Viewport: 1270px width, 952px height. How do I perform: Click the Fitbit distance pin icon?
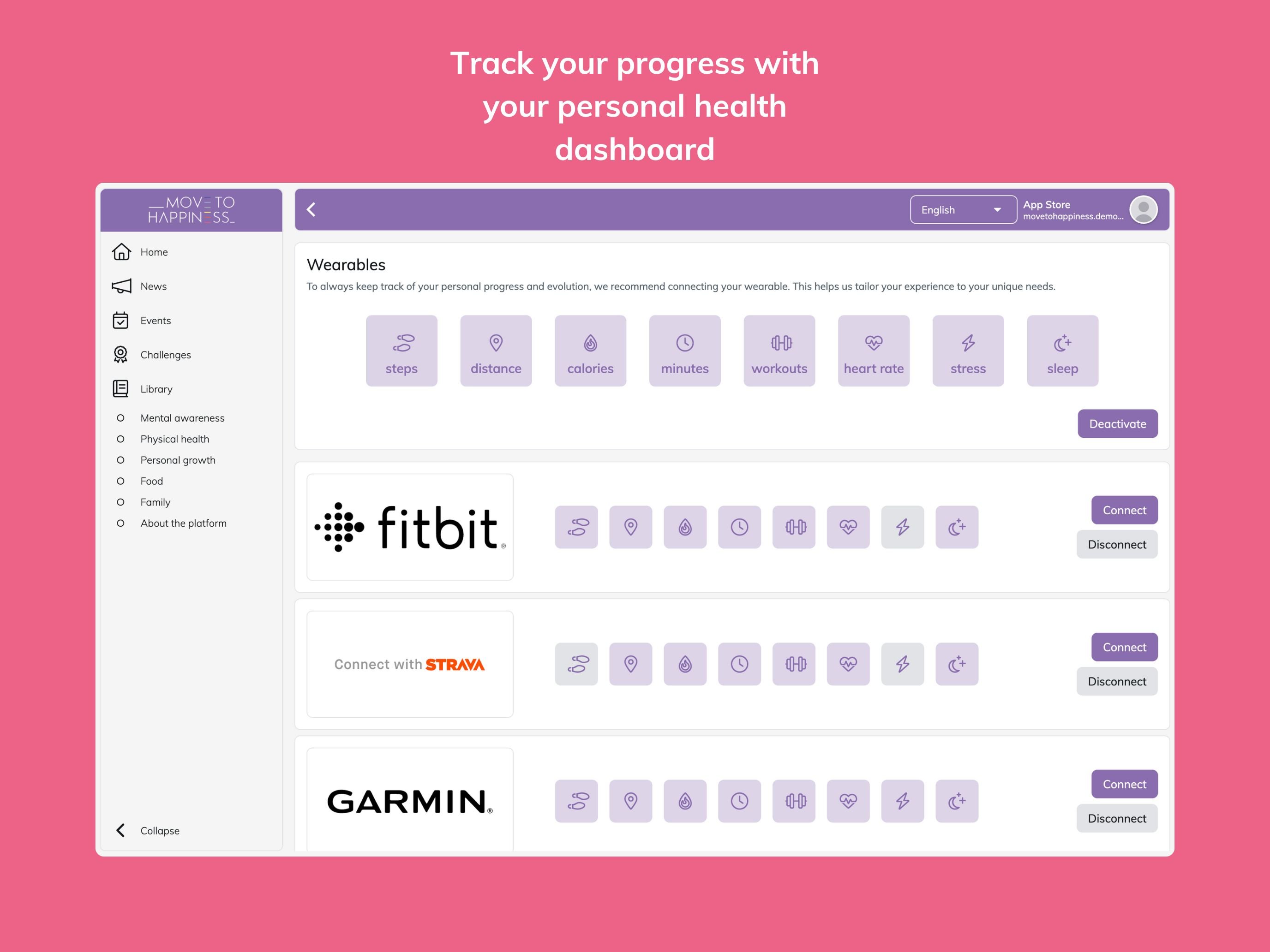tap(631, 527)
